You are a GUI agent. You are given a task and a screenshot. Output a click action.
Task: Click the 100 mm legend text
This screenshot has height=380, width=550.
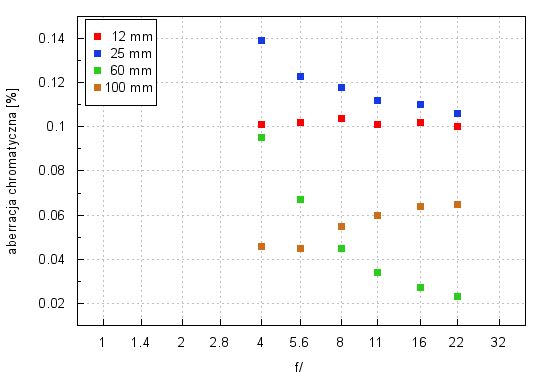coord(129,87)
